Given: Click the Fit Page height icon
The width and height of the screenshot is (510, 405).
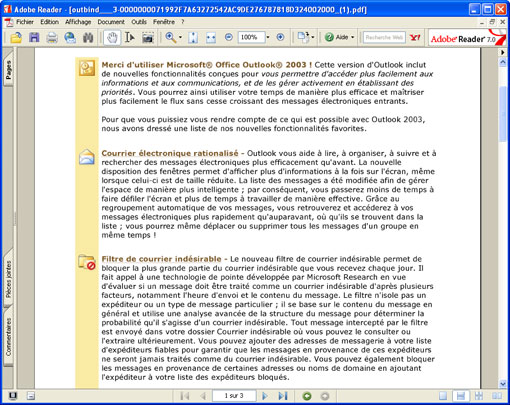Looking at the screenshot, I should (193, 37).
